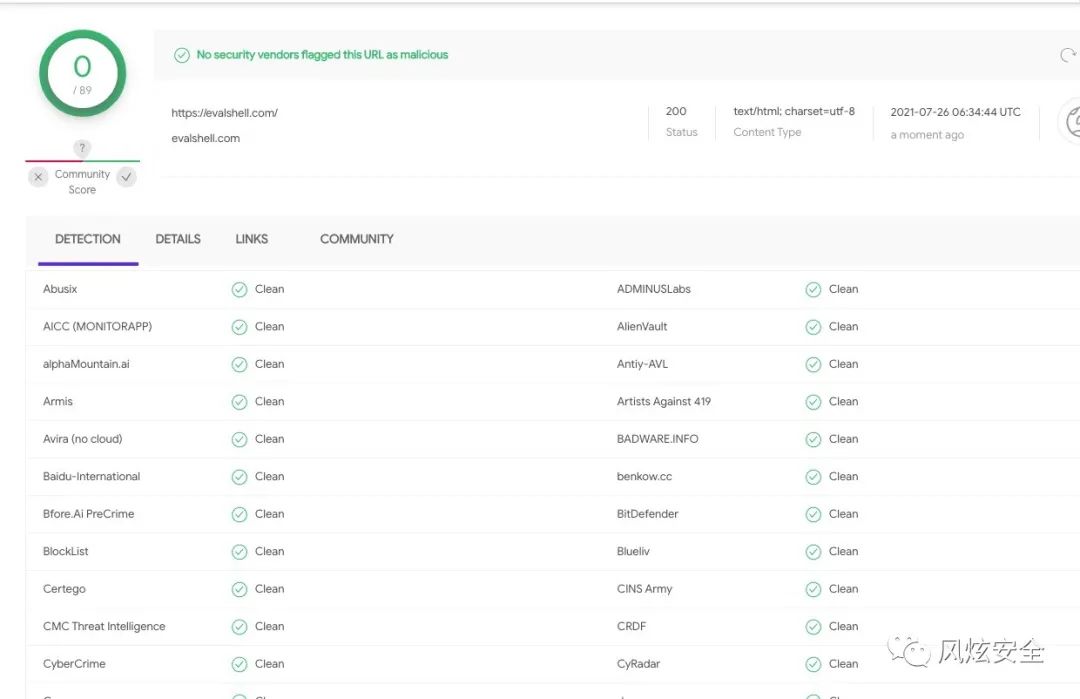Open the DETECTION tab
Screen dimensions: 1080x699
coord(87,239)
